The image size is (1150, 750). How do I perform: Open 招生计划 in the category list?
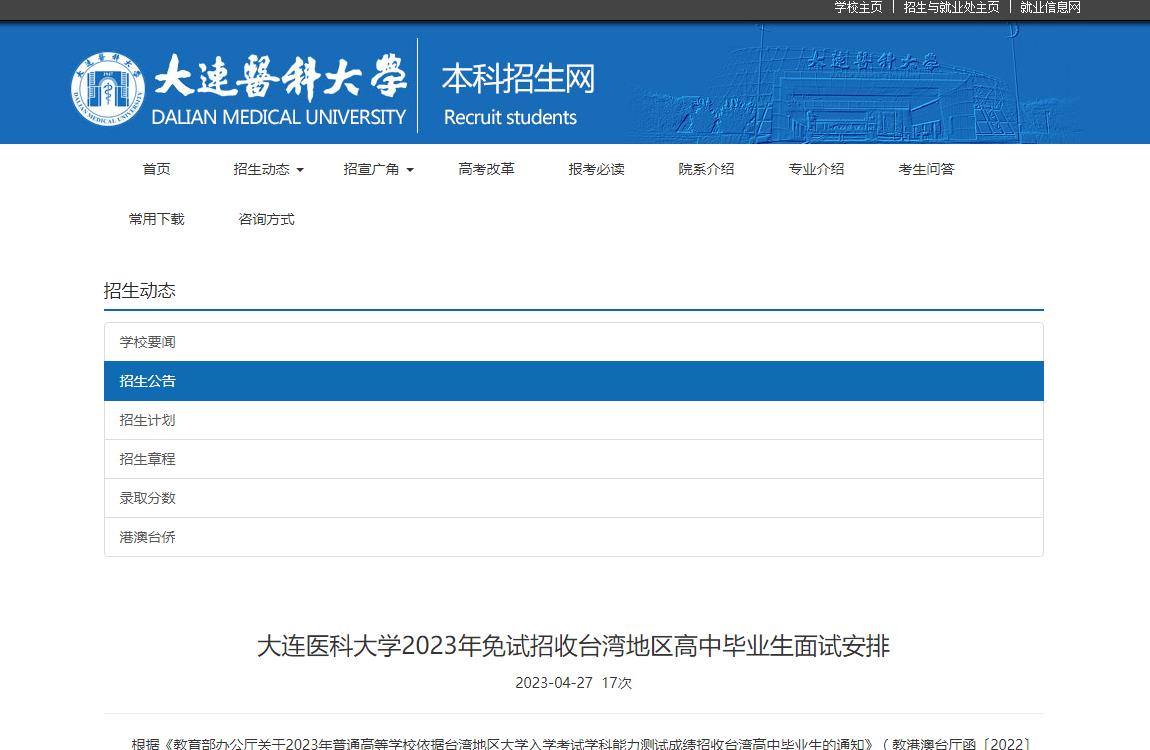(x=574, y=420)
